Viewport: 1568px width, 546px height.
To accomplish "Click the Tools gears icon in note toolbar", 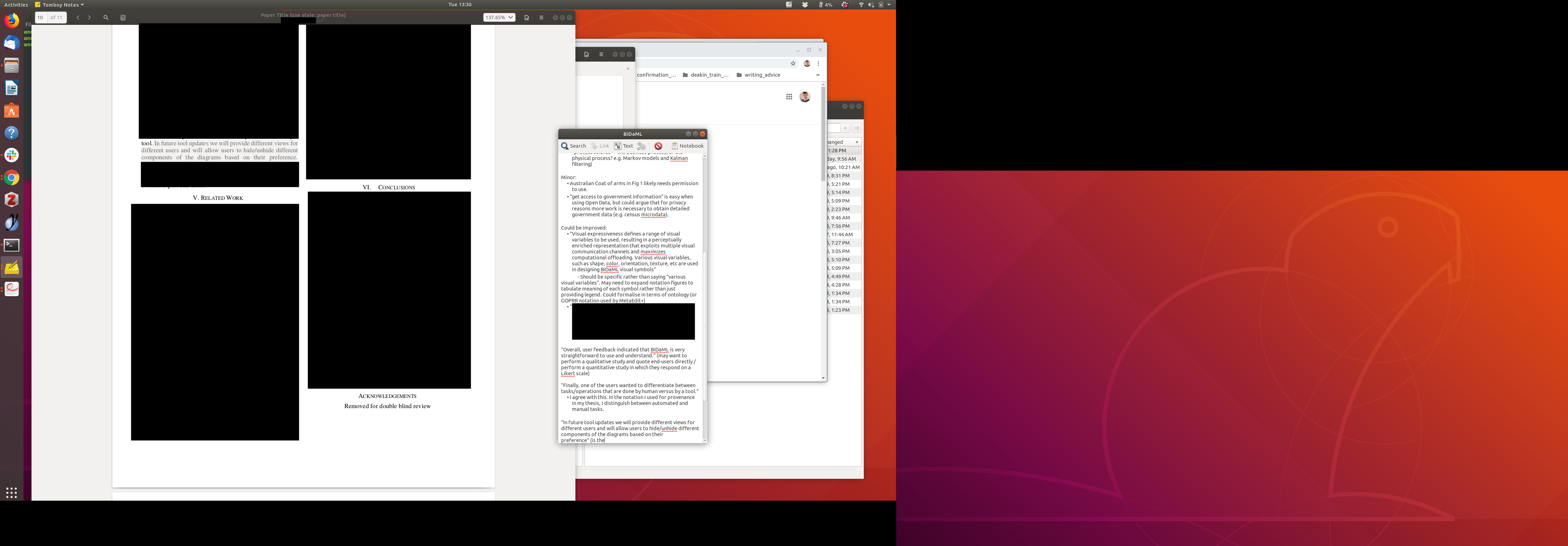I will click(x=642, y=146).
